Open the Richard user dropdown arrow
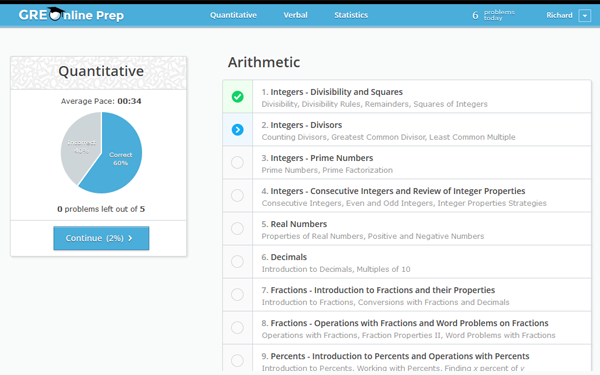Viewport: 600px width, 375px height. (x=585, y=16)
